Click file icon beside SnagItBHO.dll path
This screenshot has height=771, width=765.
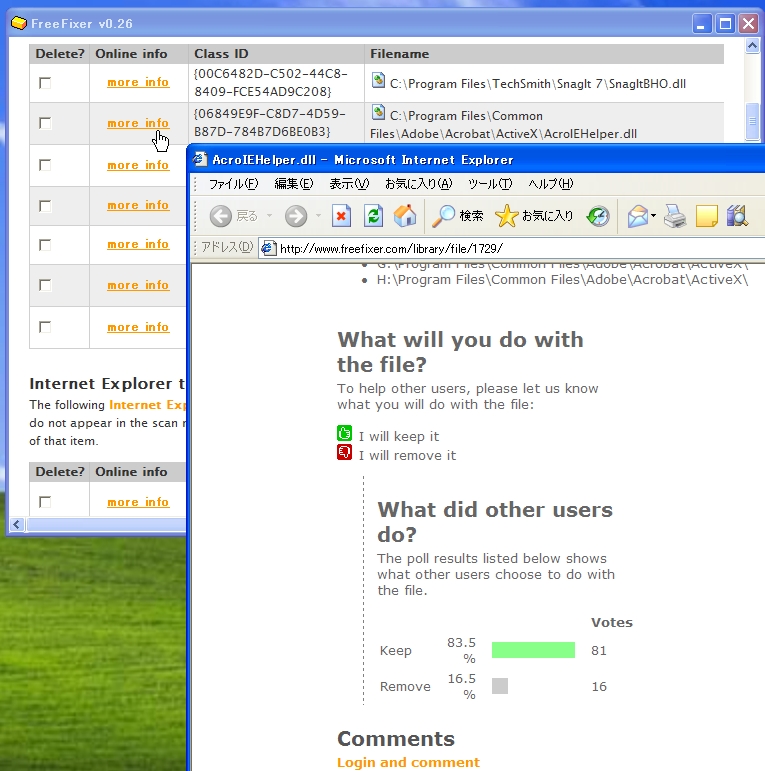pyautogui.click(x=378, y=80)
